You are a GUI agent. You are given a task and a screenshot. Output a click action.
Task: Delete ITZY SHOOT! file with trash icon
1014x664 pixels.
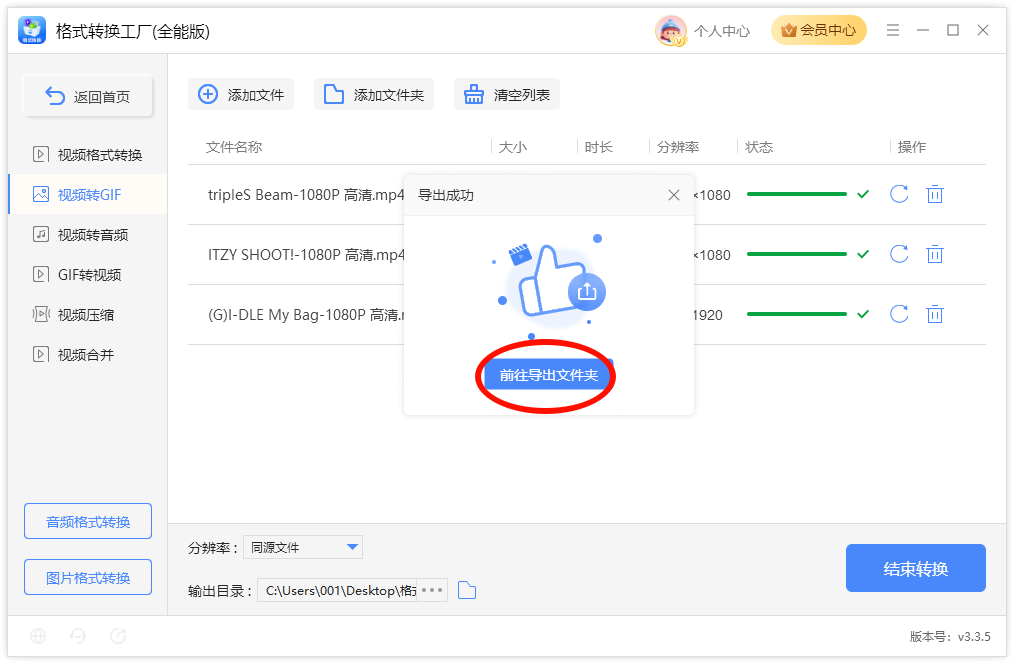click(x=934, y=254)
